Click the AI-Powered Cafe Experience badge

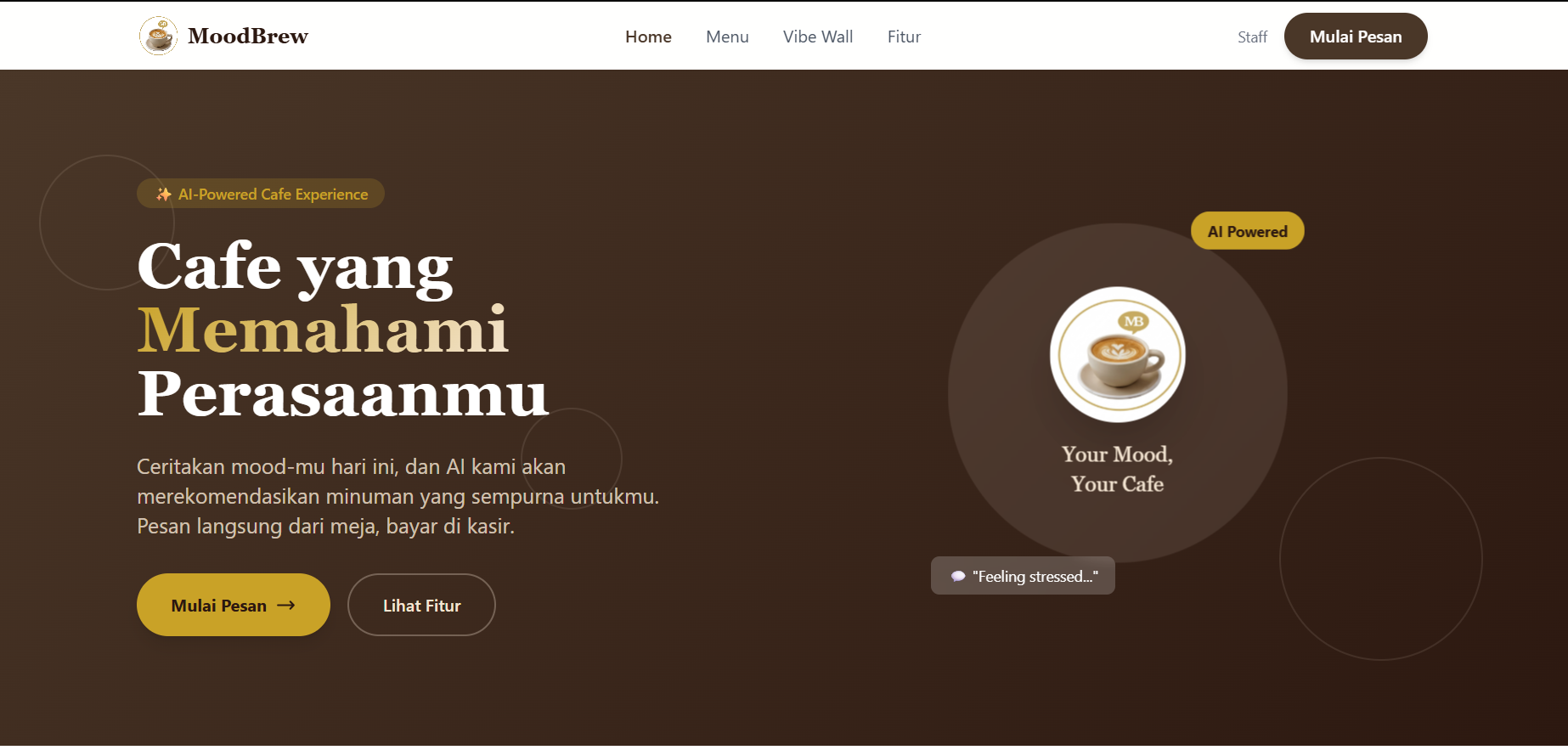point(261,194)
